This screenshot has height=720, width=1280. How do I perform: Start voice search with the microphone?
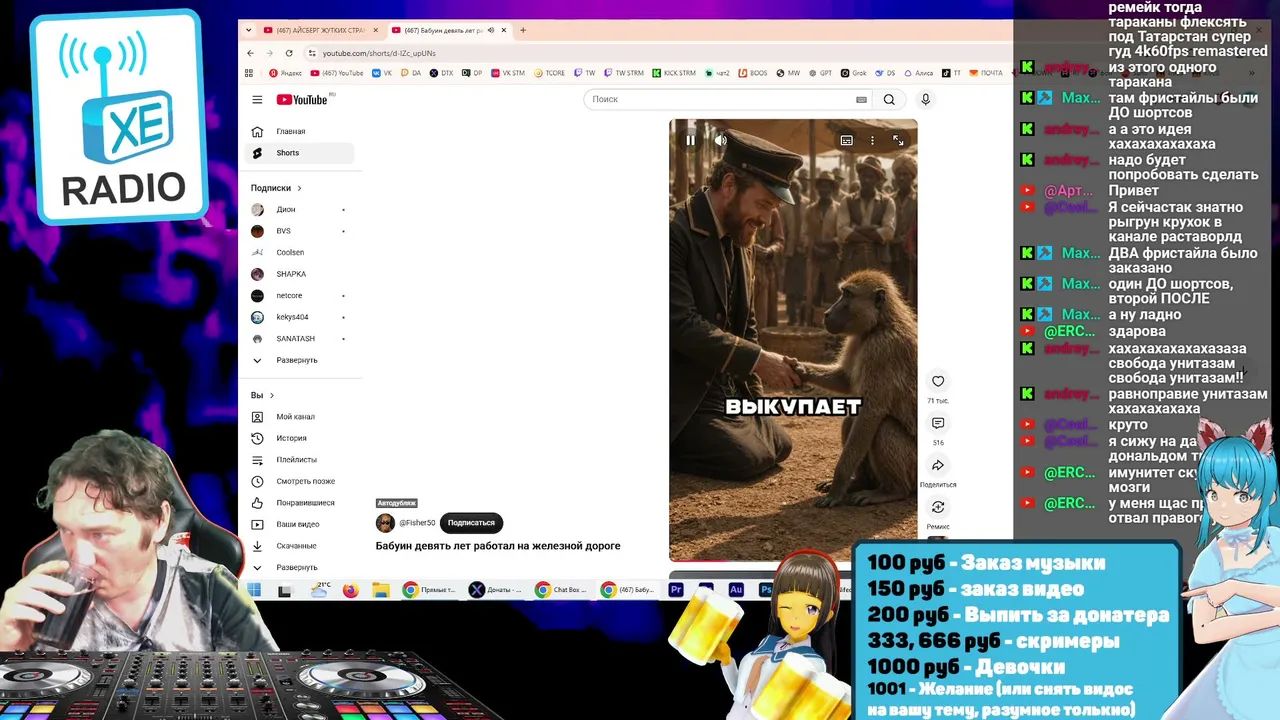tap(925, 99)
